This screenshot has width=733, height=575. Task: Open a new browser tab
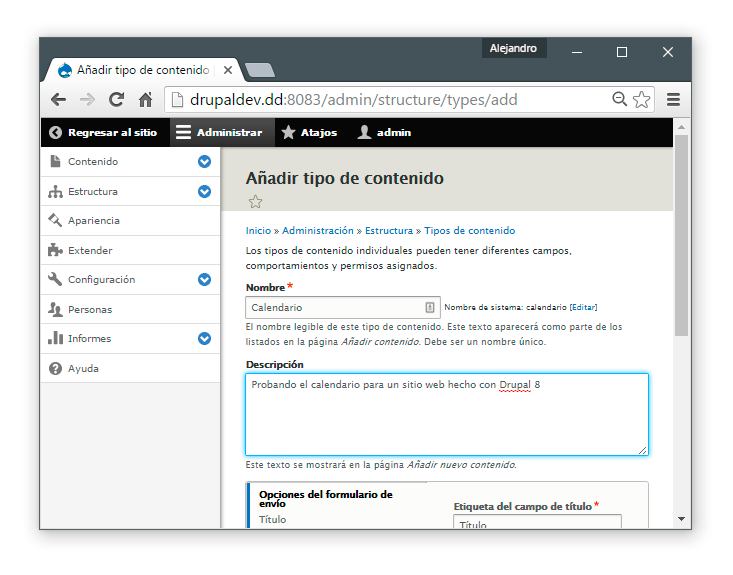(259, 70)
